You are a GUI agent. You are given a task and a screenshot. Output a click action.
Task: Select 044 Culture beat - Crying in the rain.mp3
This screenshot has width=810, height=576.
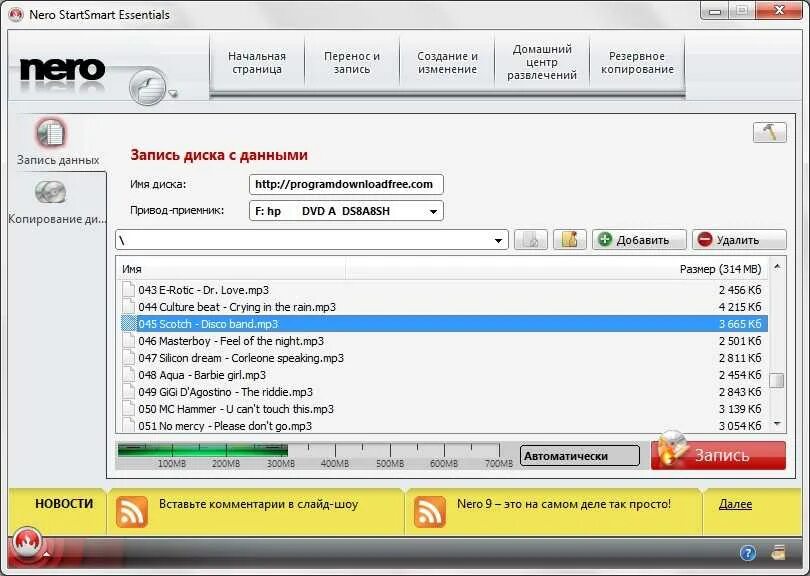[x=444, y=307]
